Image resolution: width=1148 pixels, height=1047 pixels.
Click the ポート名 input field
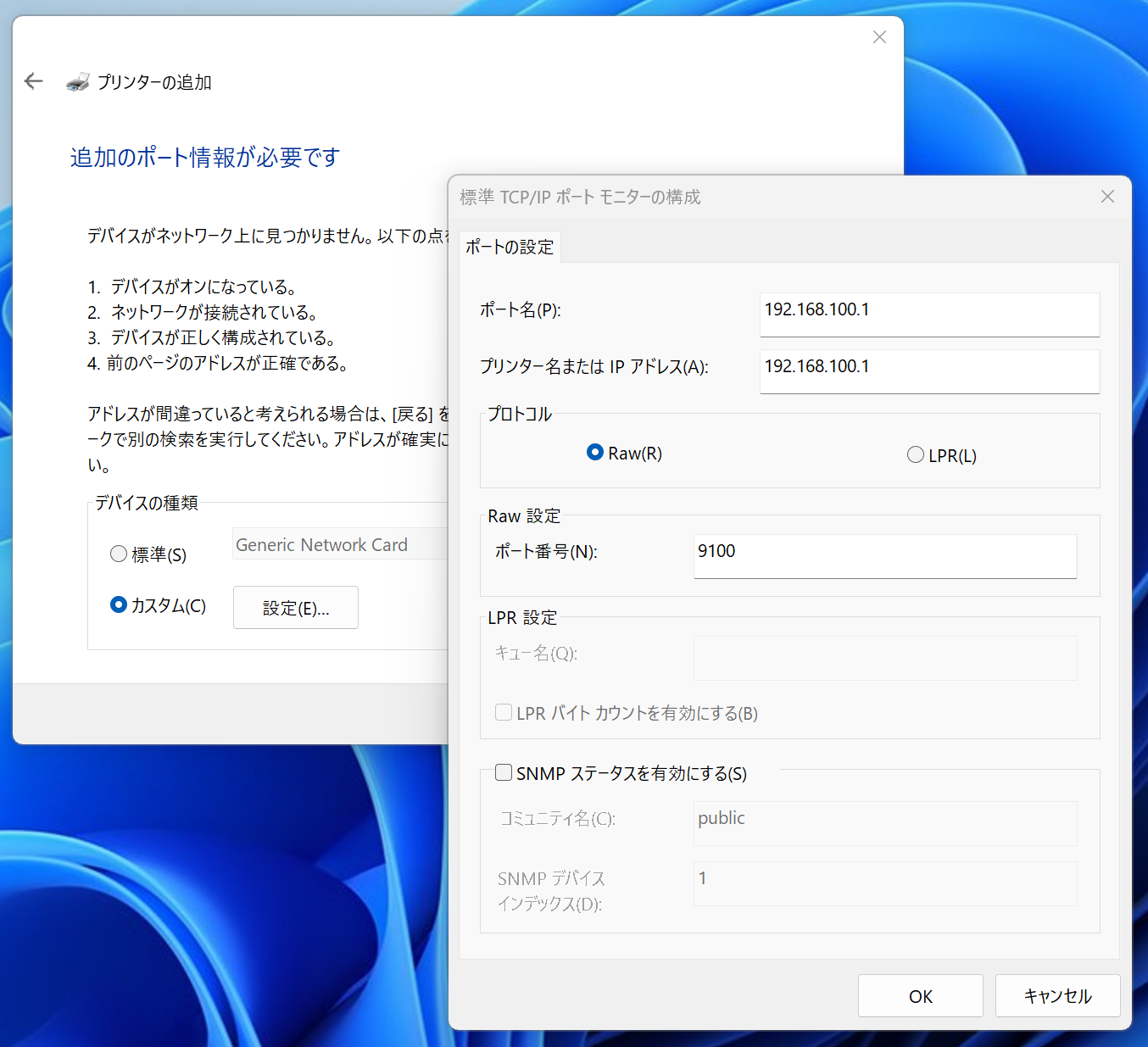tap(929, 315)
